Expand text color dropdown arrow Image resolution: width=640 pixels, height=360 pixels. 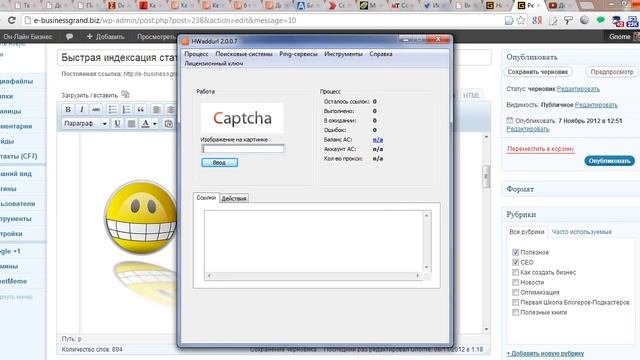(155, 123)
